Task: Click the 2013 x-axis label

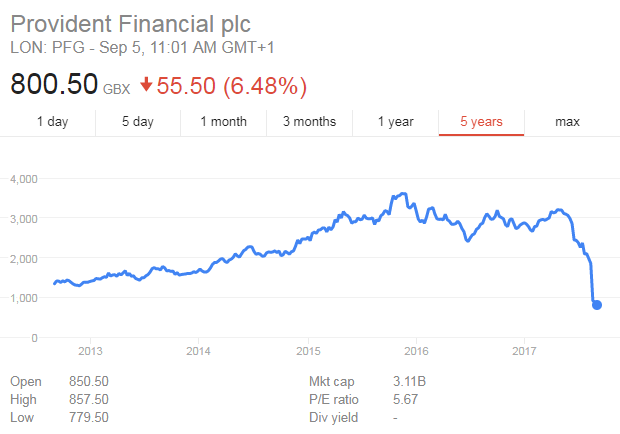Action: tap(90, 350)
